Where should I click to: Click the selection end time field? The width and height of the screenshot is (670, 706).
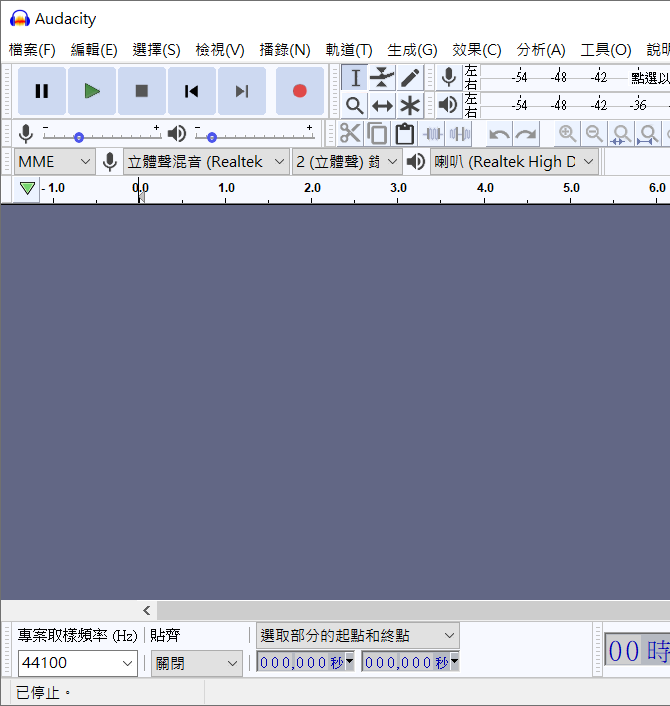410,662
